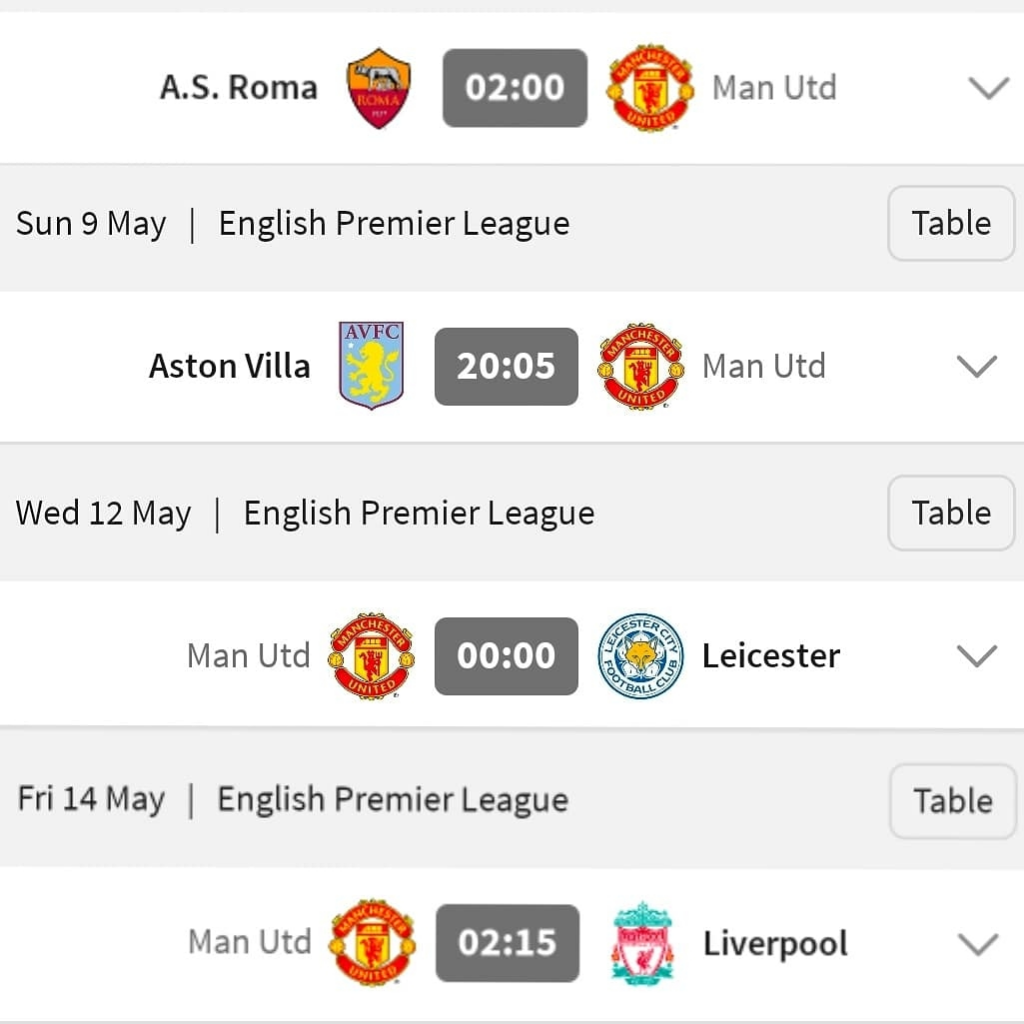The image size is (1024, 1024).
Task: Expand the Man Utd vs Liverpool fixture
Action: point(977,943)
